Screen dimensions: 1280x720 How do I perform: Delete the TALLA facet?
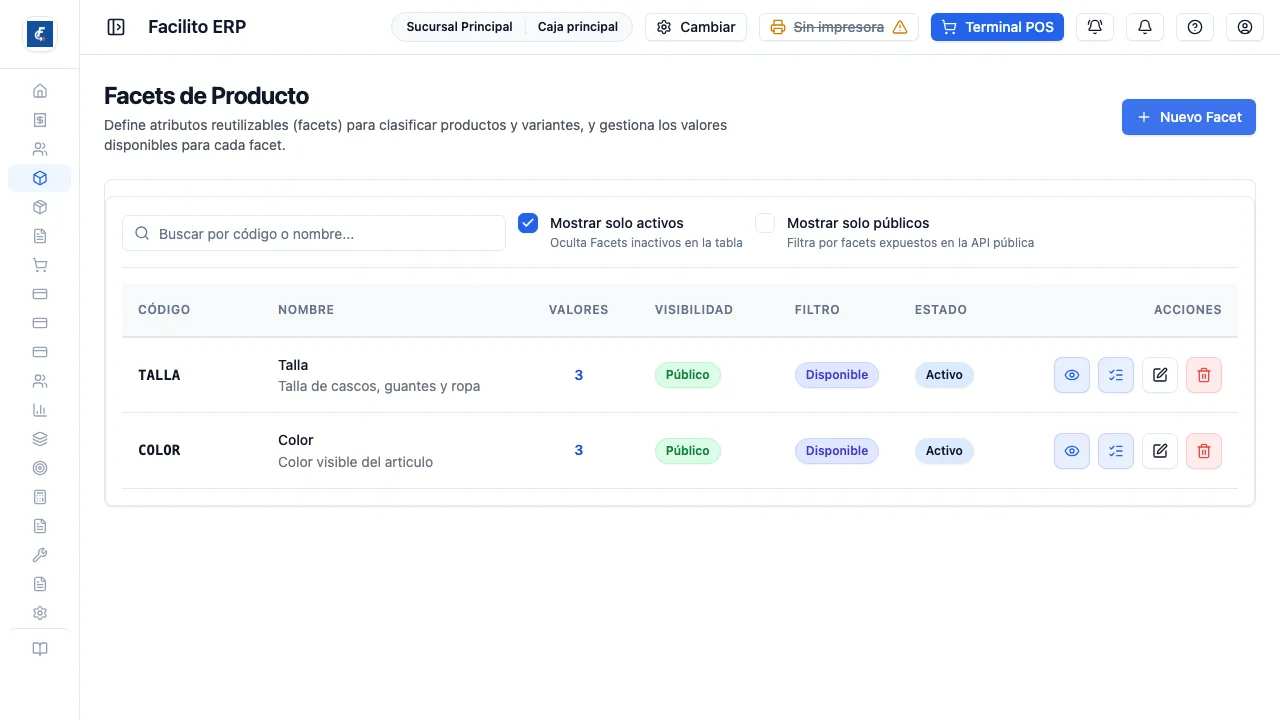click(1204, 375)
